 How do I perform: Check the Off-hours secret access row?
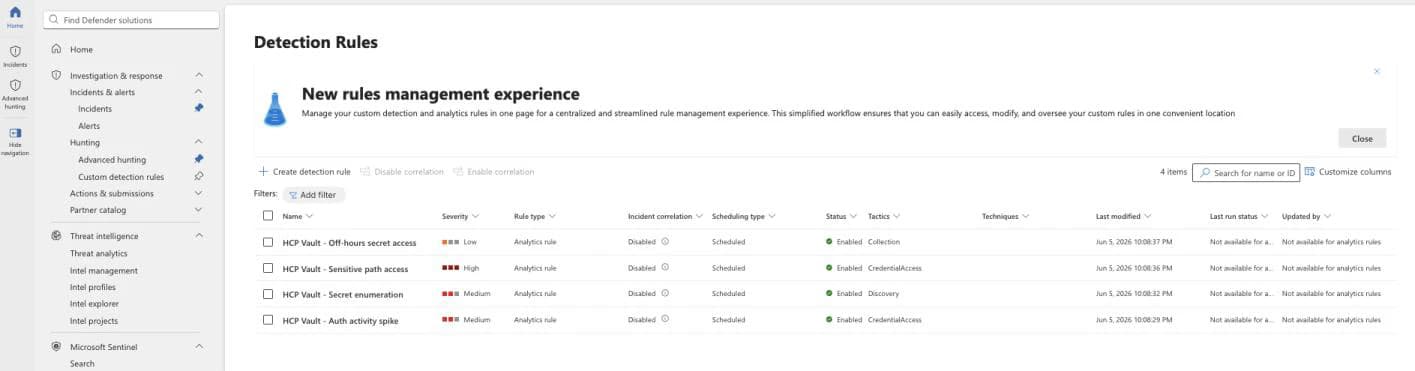coord(267,242)
